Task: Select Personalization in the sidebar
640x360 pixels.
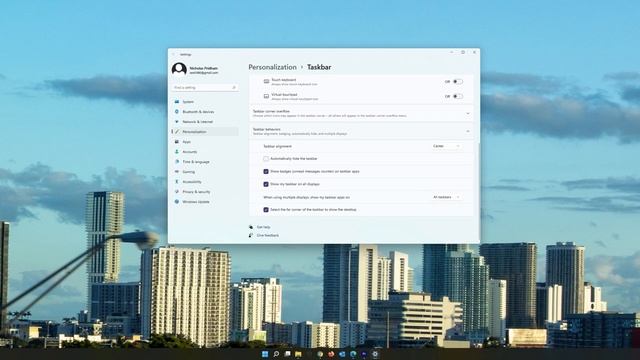Action: 205,131
